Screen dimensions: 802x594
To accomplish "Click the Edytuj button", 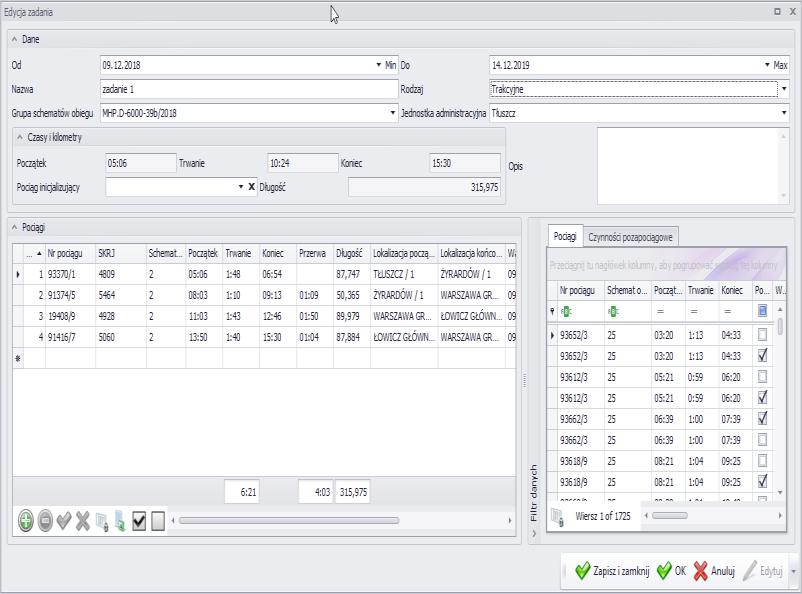I will point(763,571).
